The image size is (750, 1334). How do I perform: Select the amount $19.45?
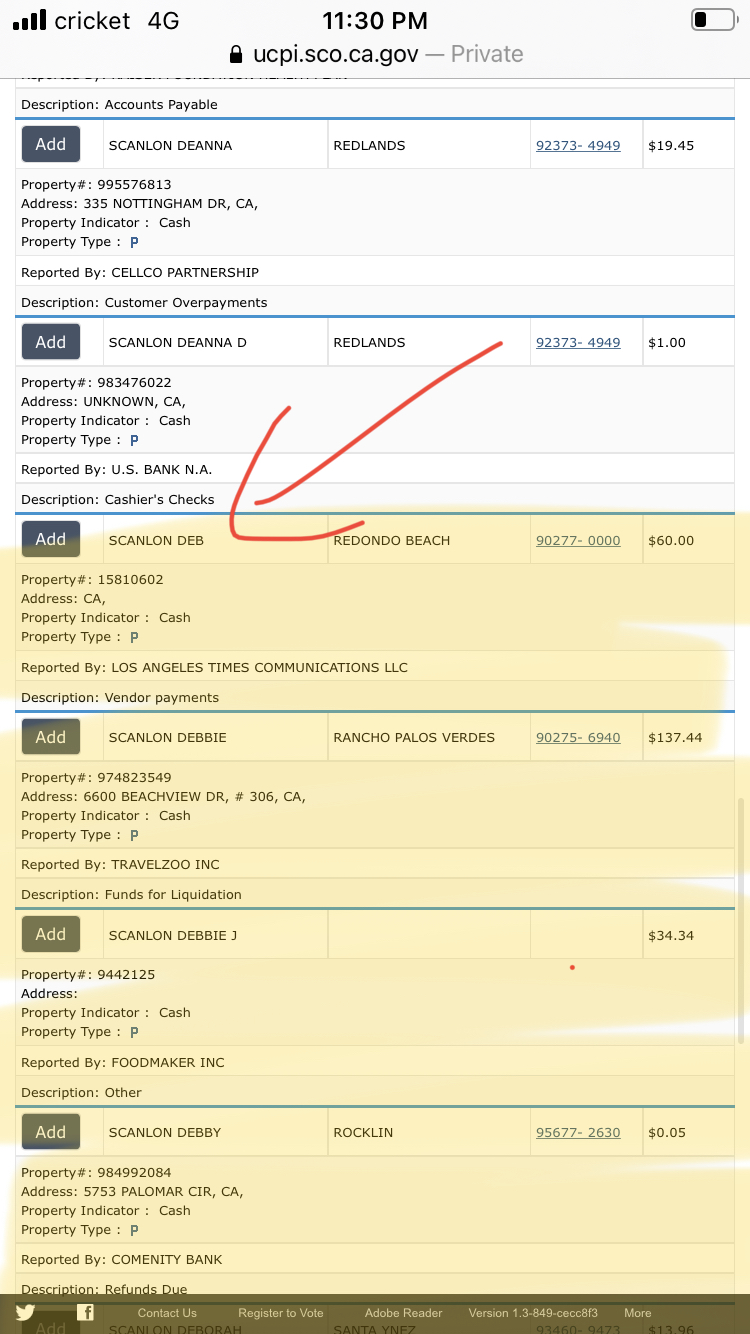tap(671, 145)
